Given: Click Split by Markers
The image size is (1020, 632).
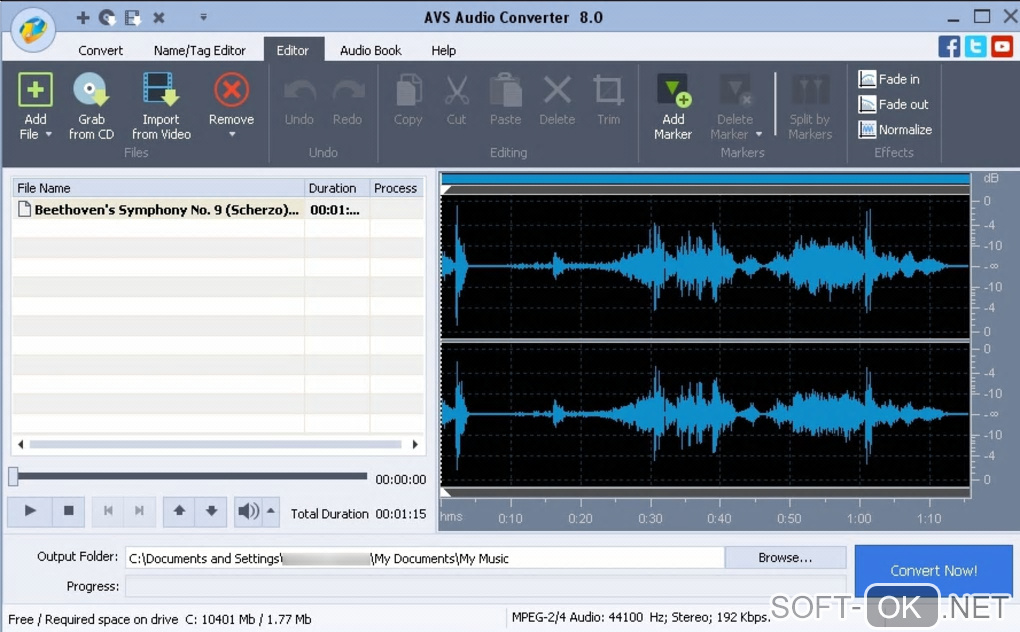Looking at the screenshot, I should [x=810, y=107].
